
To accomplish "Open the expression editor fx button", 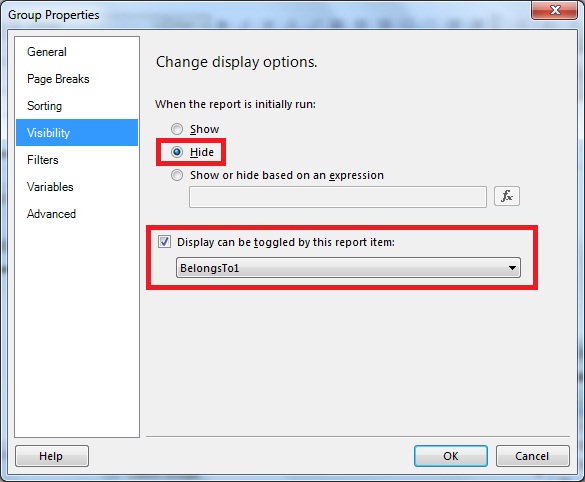I will (x=507, y=196).
